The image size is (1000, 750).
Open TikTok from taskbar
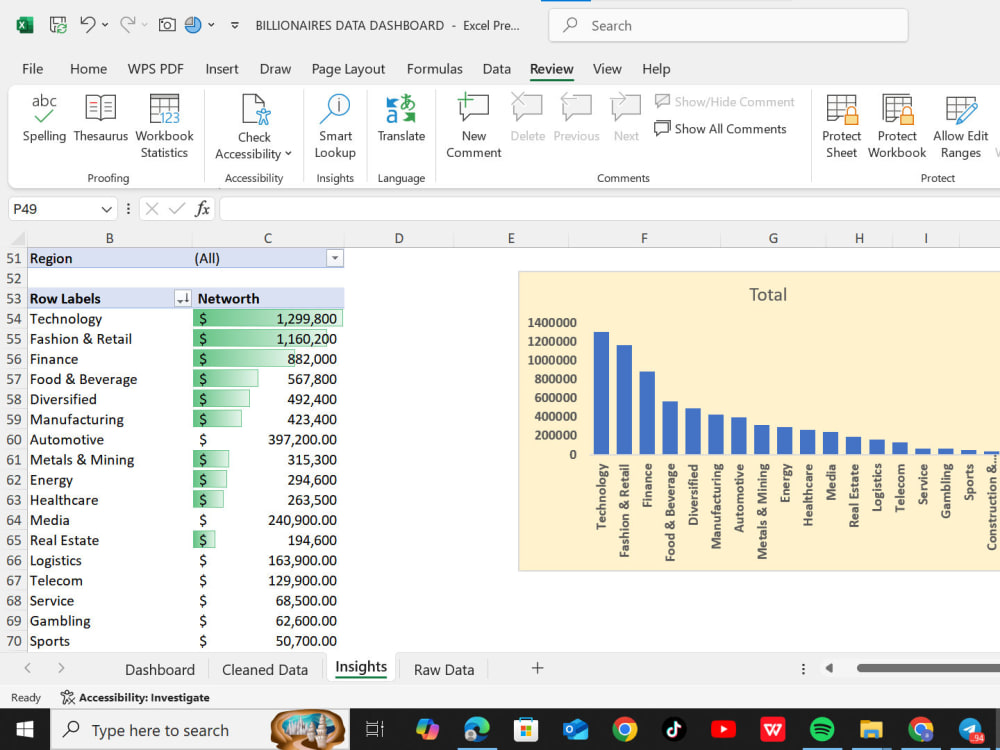(673, 729)
